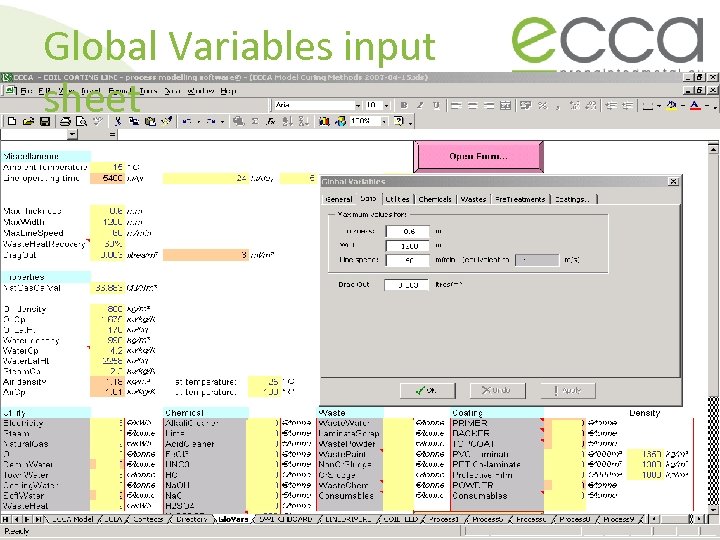This screenshot has width=720, height=540.
Task: Open the Help menu
Action: coord(228,91)
